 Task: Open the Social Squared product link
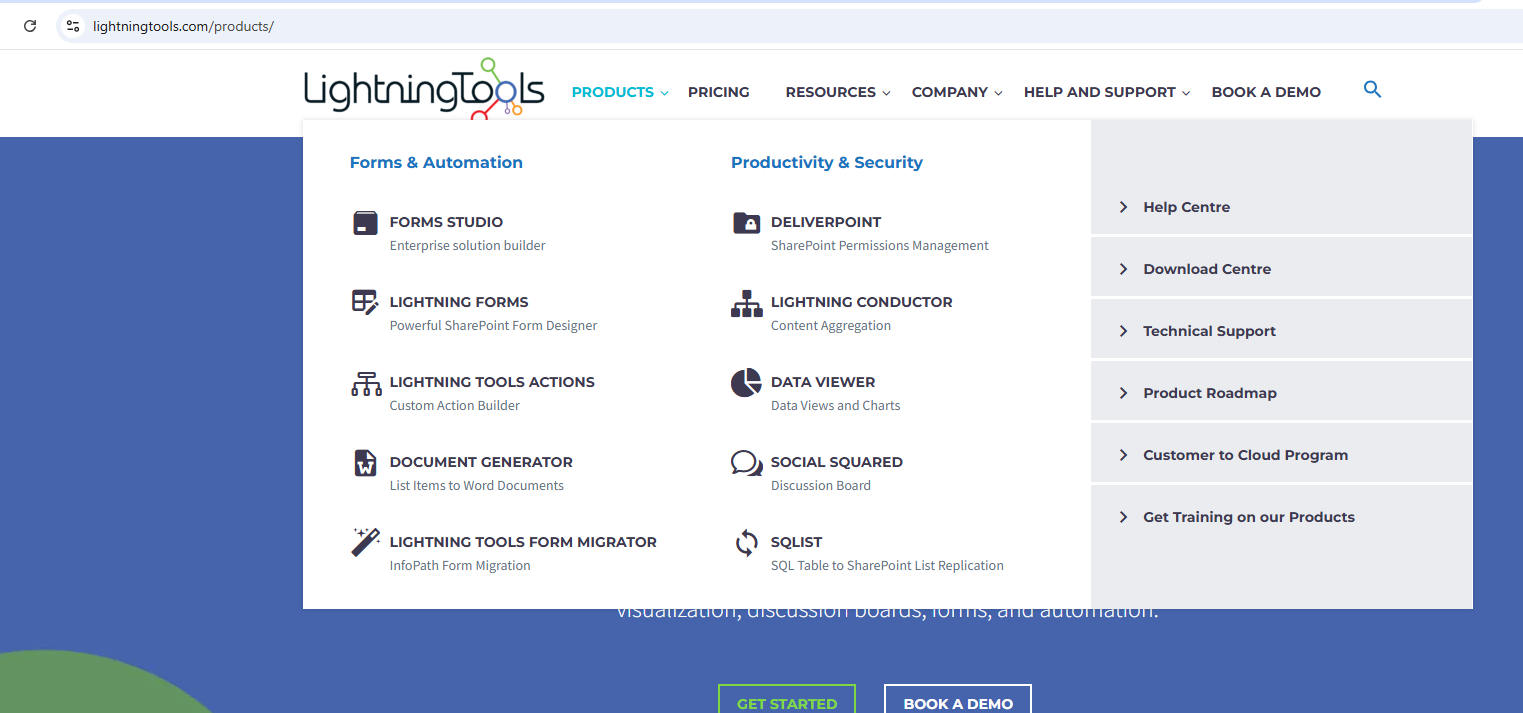pyautogui.click(x=837, y=462)
